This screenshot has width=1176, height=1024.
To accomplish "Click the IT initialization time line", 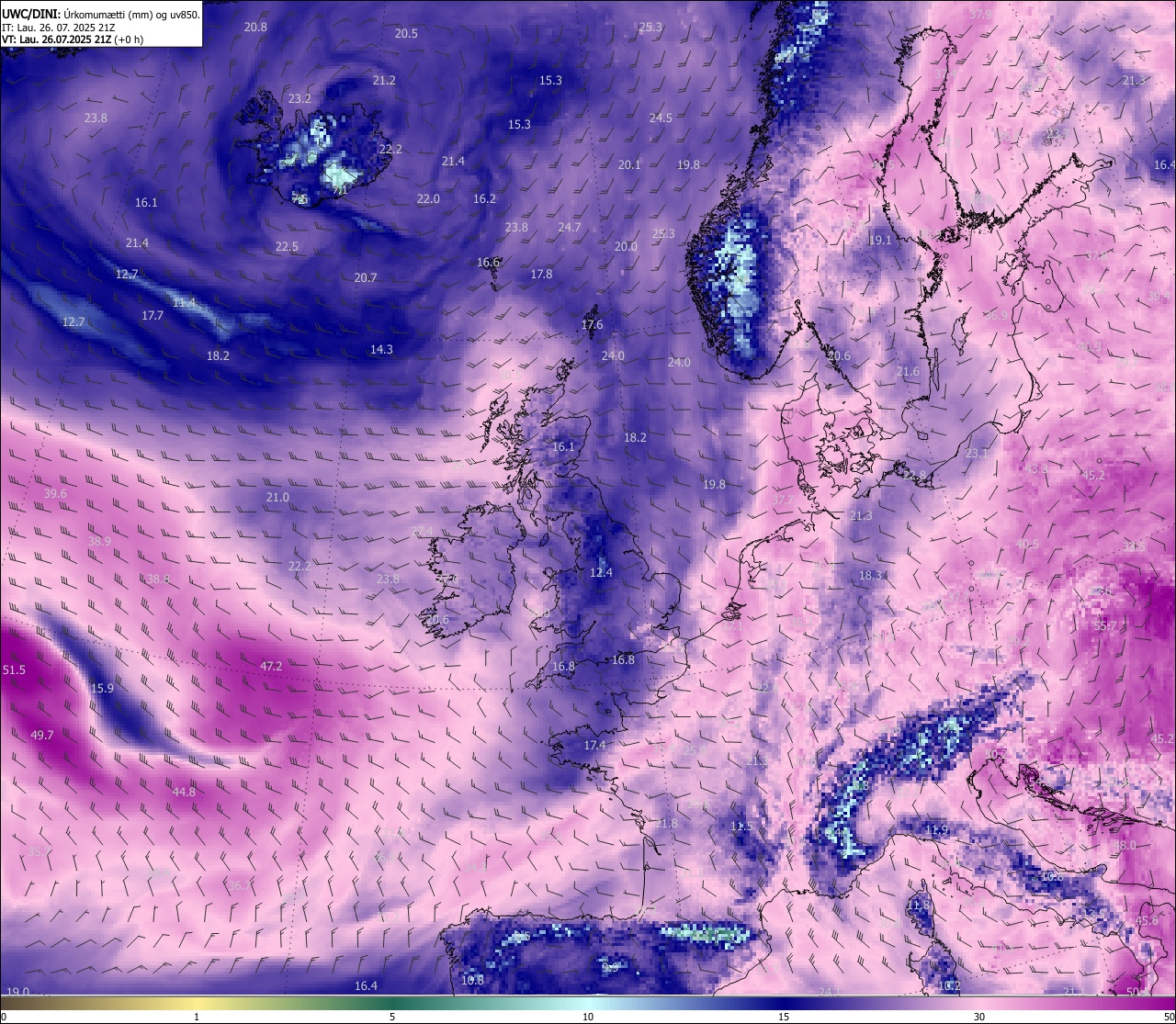I will click(59, 28).
